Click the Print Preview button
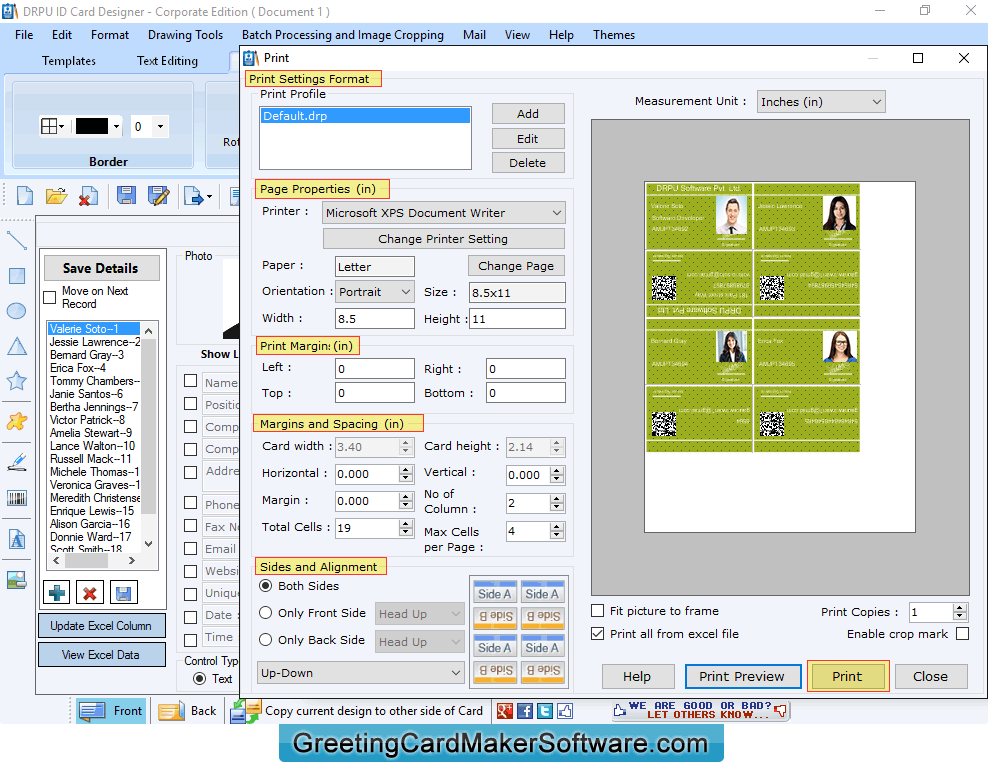This screenshot has height=762, width=988. click(x=742, y=676)
